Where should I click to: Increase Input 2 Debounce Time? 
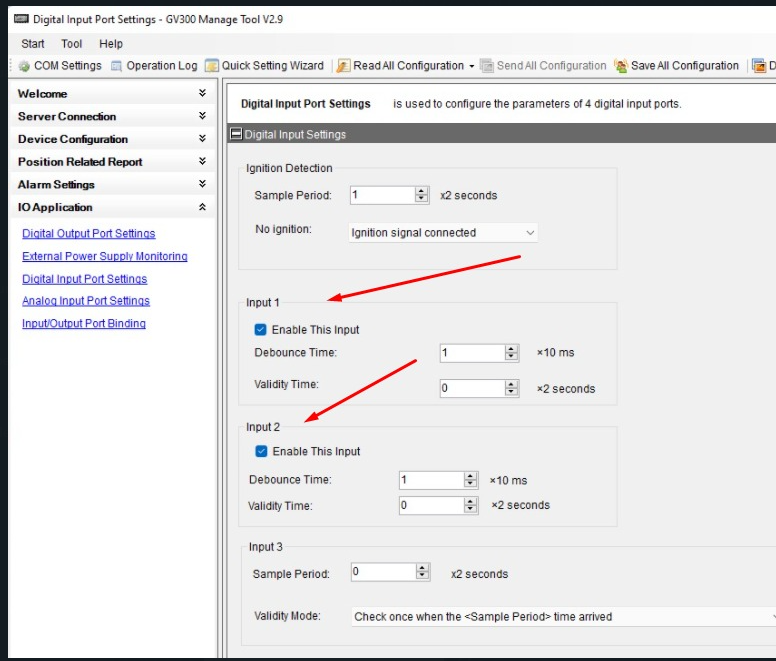coord(471,476)
